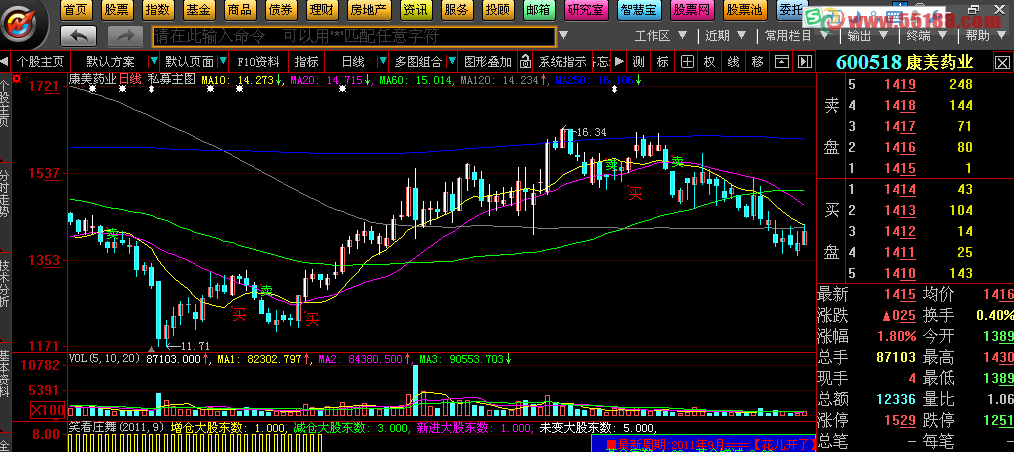Click the 600518 康美药业 title
Image resolution: width=1014 pixels, height=452 pixels.
click(x=905, y=63)
